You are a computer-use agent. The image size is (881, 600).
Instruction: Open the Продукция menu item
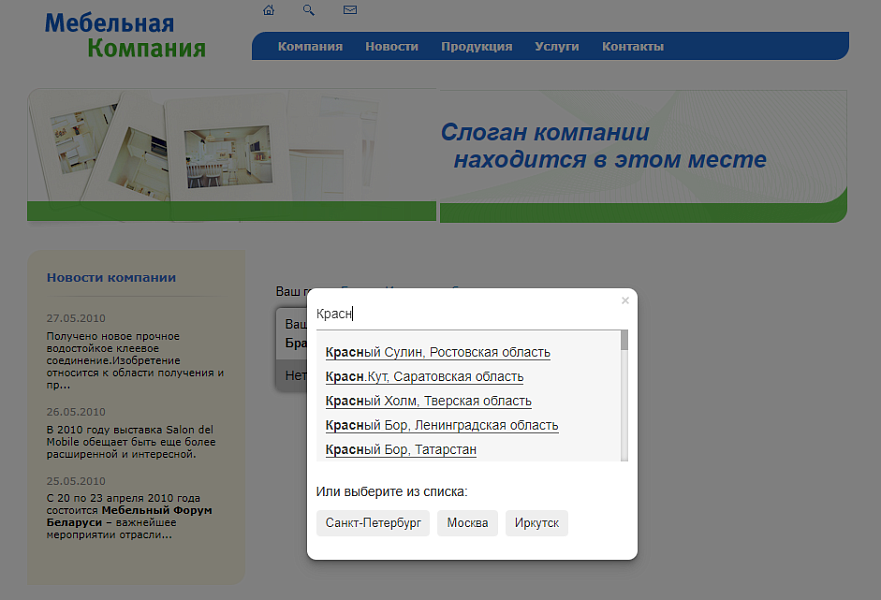476,45
